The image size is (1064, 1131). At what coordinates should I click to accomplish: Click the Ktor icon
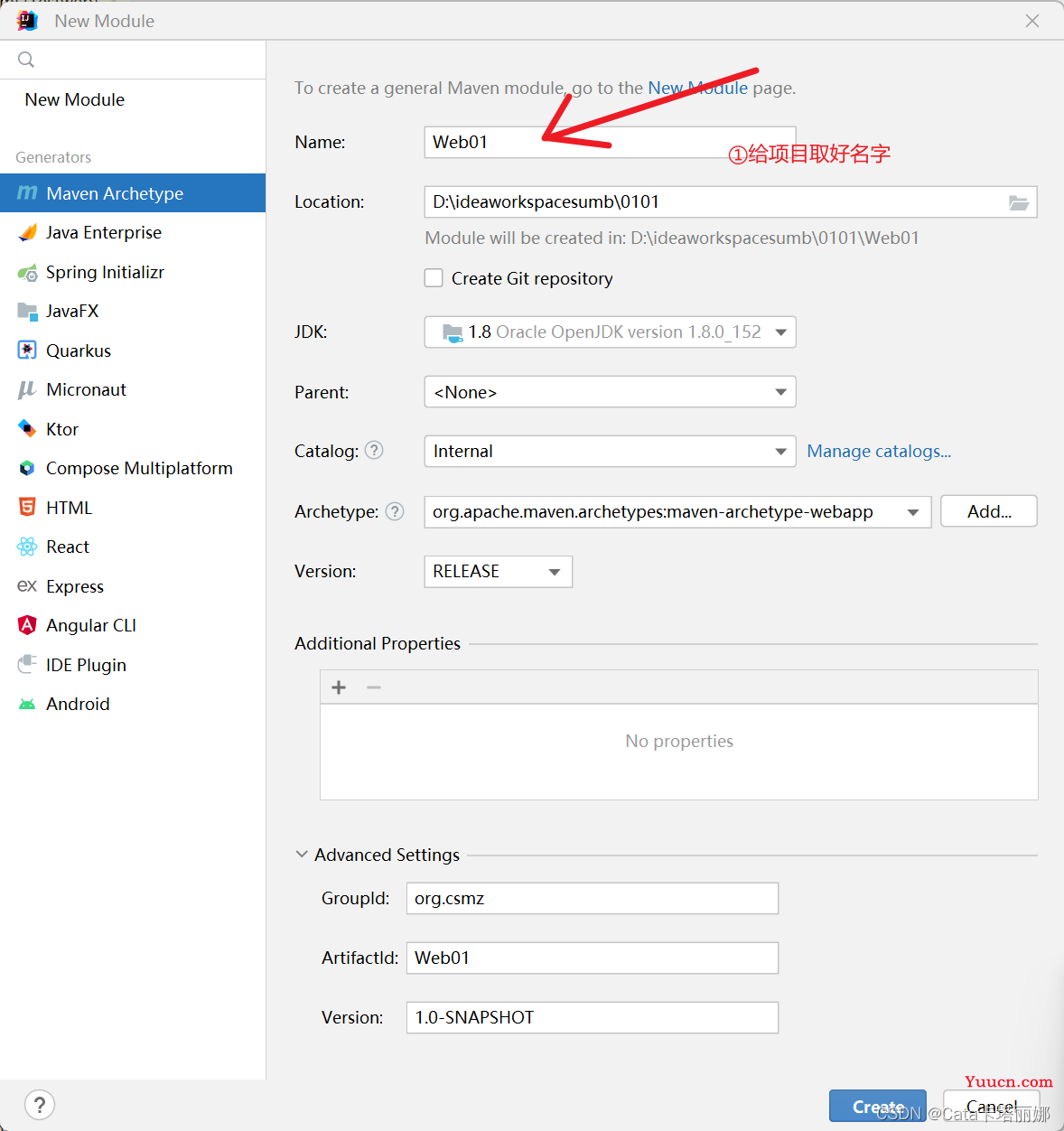tap(27, 429)
